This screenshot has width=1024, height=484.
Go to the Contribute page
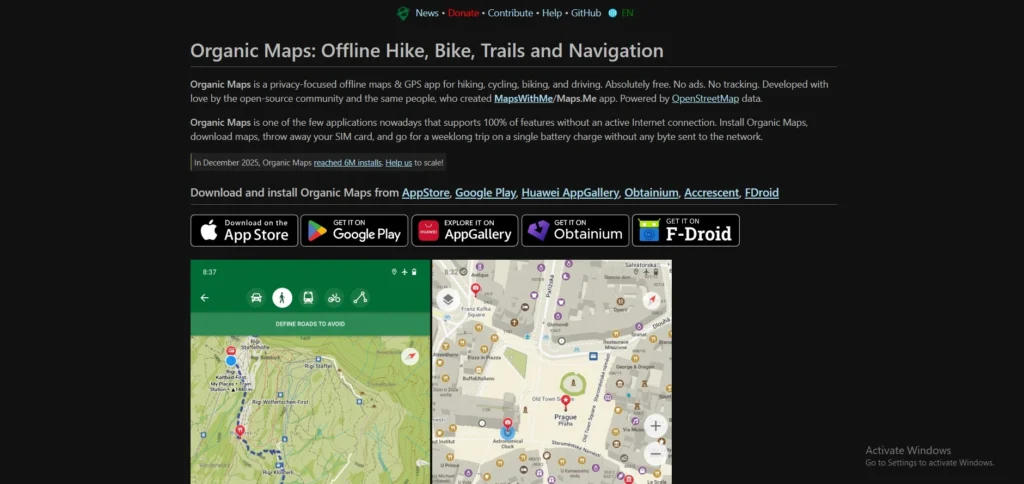click(x=510, y=13)
